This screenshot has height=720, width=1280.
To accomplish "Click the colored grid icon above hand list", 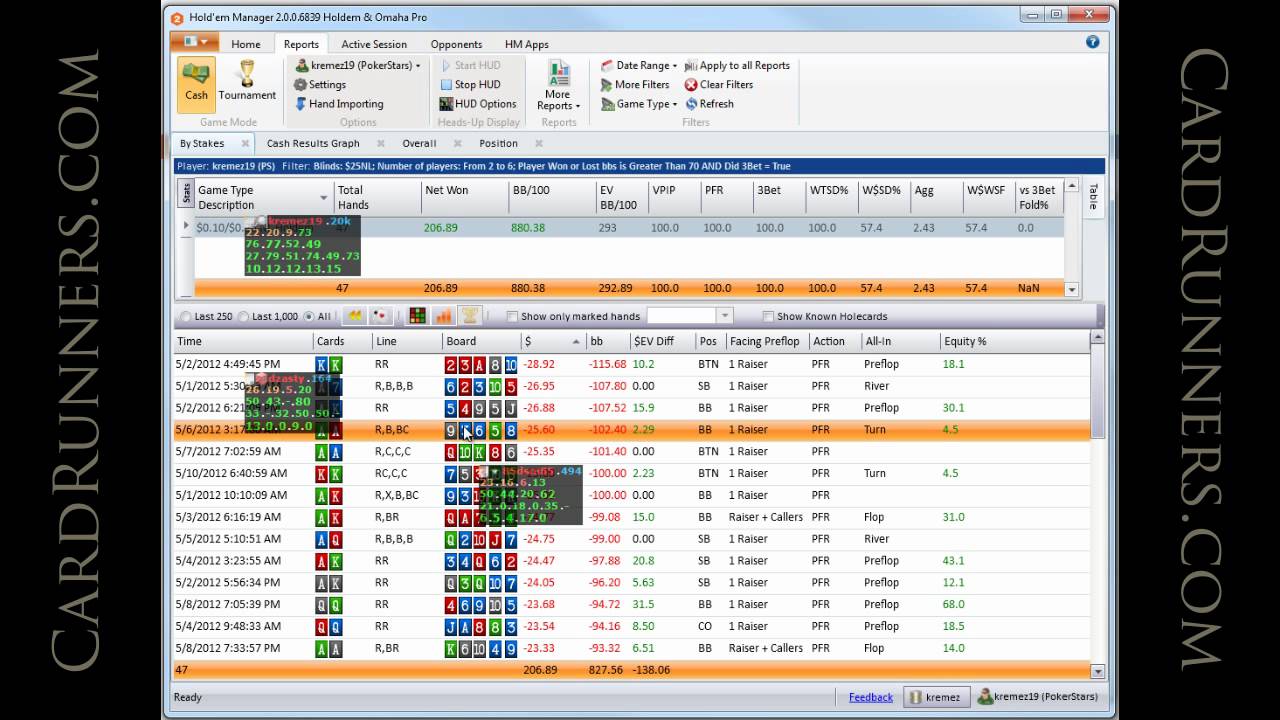I will [x=418, y=316].
